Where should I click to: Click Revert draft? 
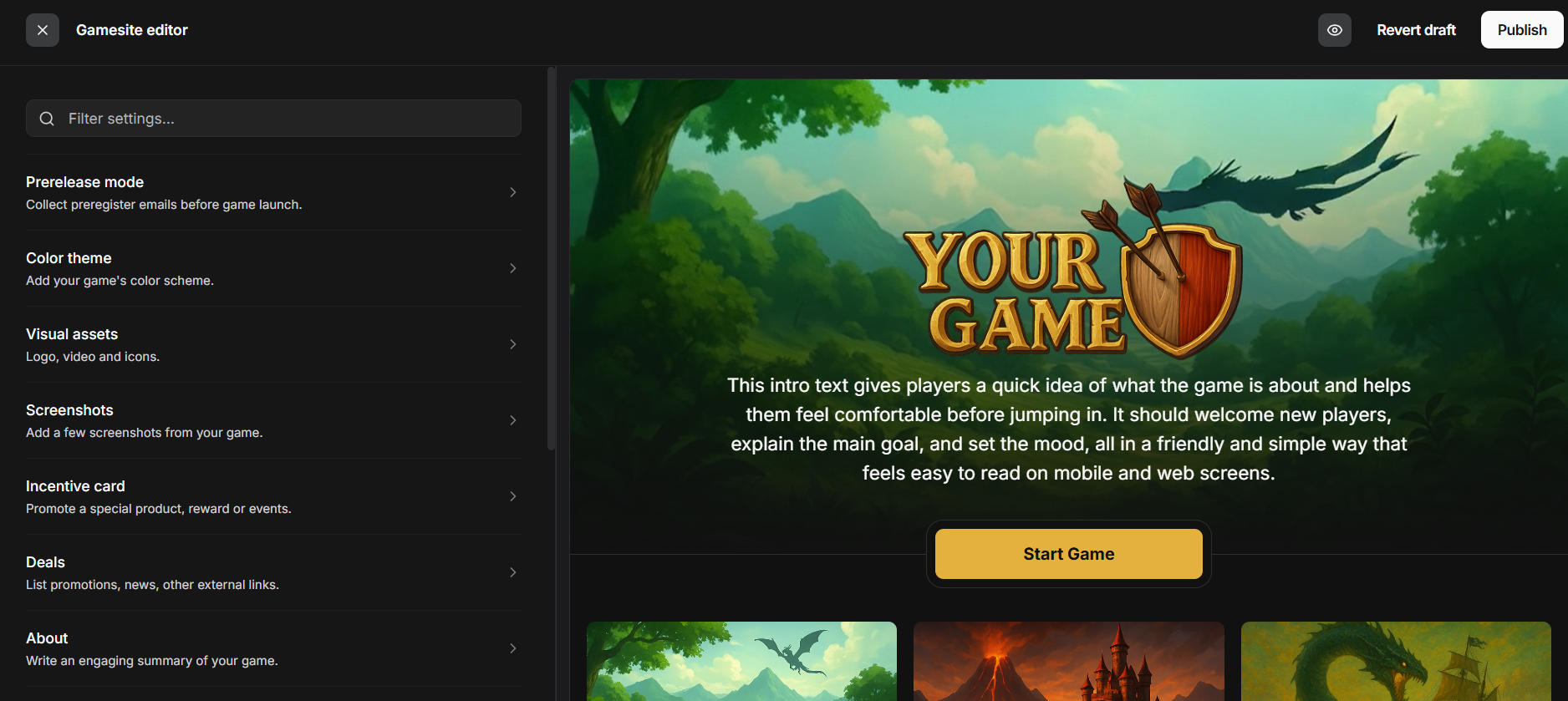(1416, 30)
